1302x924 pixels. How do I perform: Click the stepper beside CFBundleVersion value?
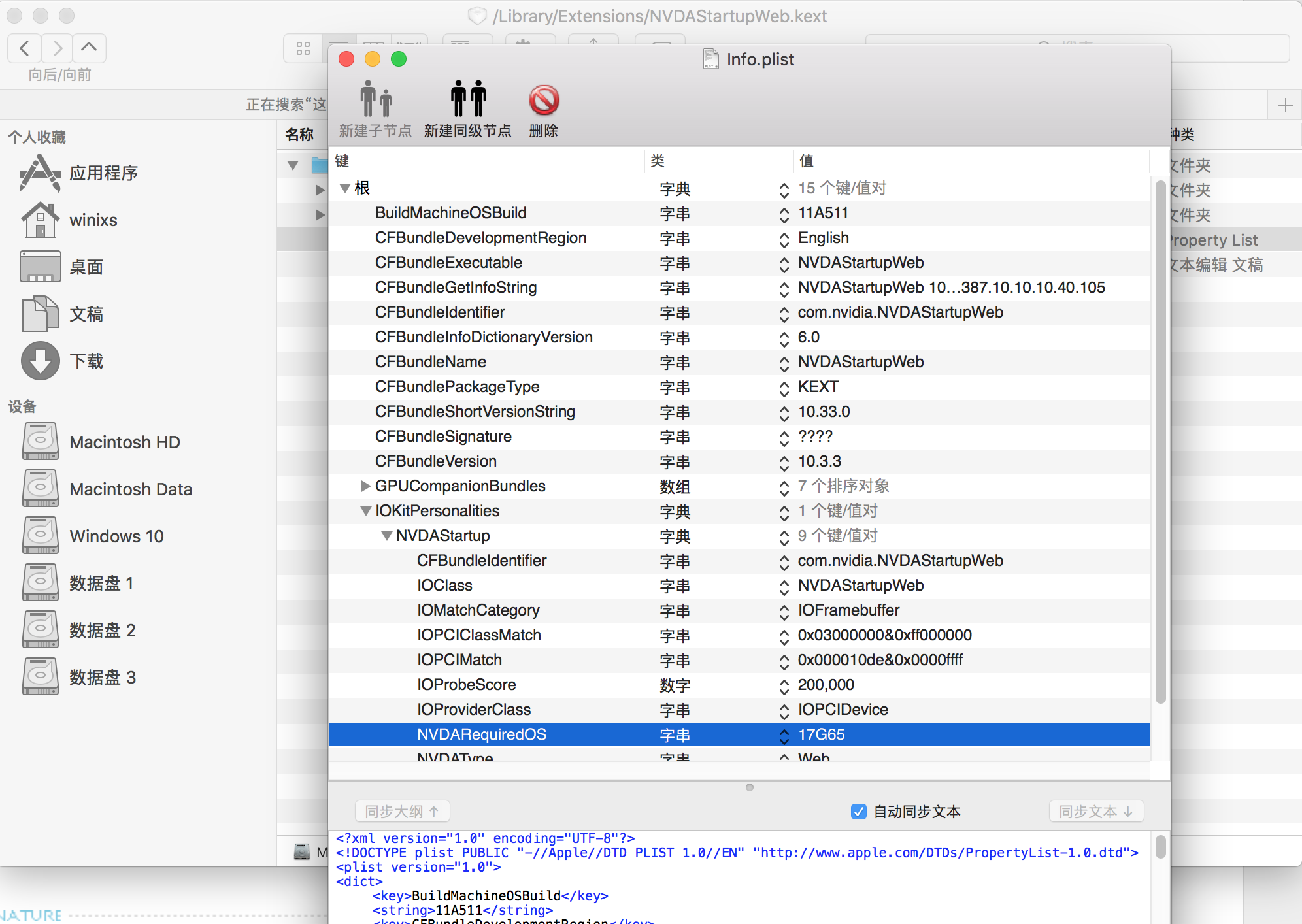pos(784,462)
